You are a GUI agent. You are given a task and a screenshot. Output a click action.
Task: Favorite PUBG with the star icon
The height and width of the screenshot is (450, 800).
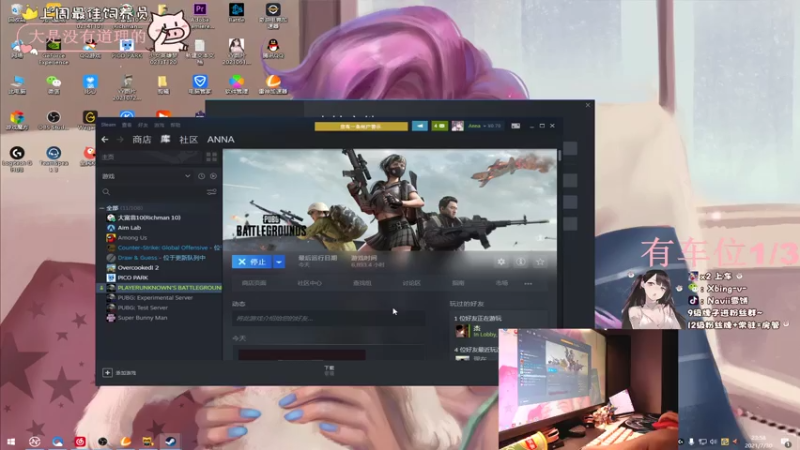540,262
